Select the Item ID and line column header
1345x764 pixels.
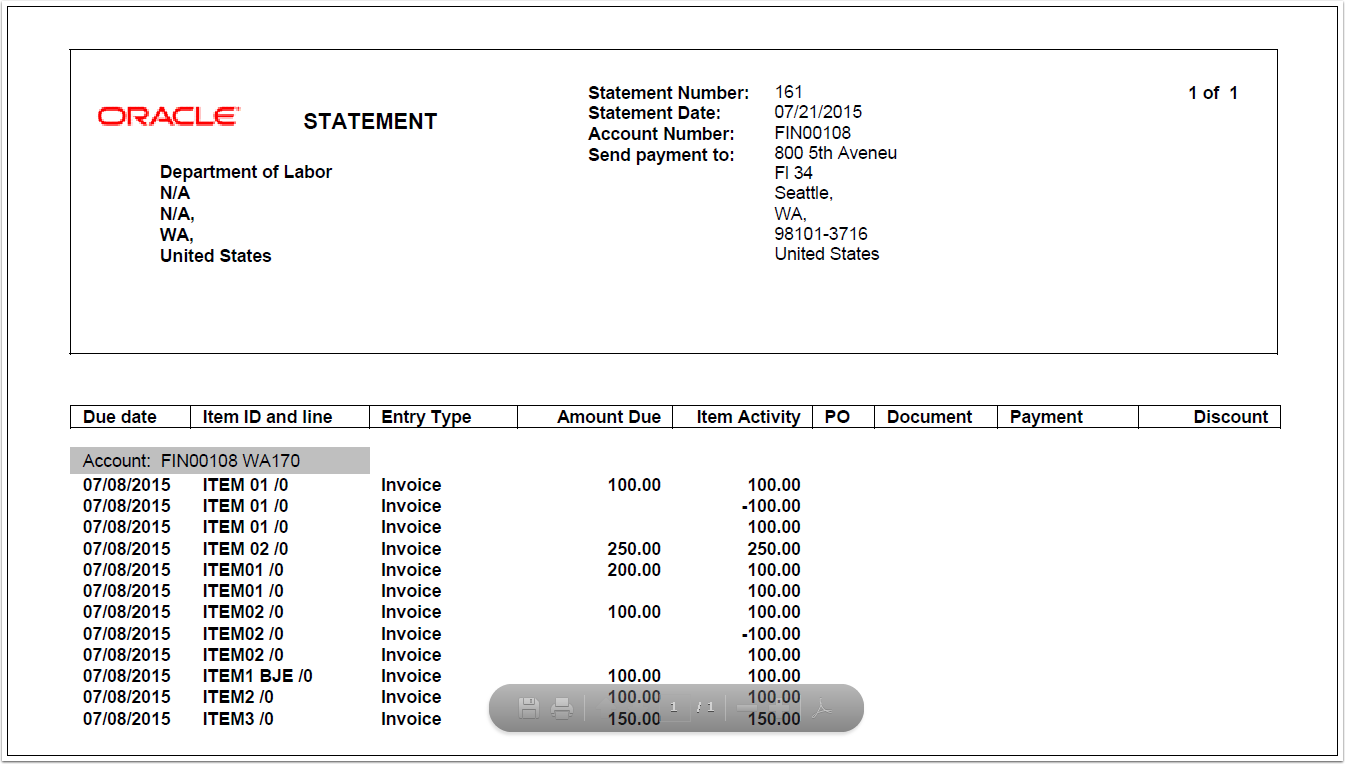tap(280, 417)
